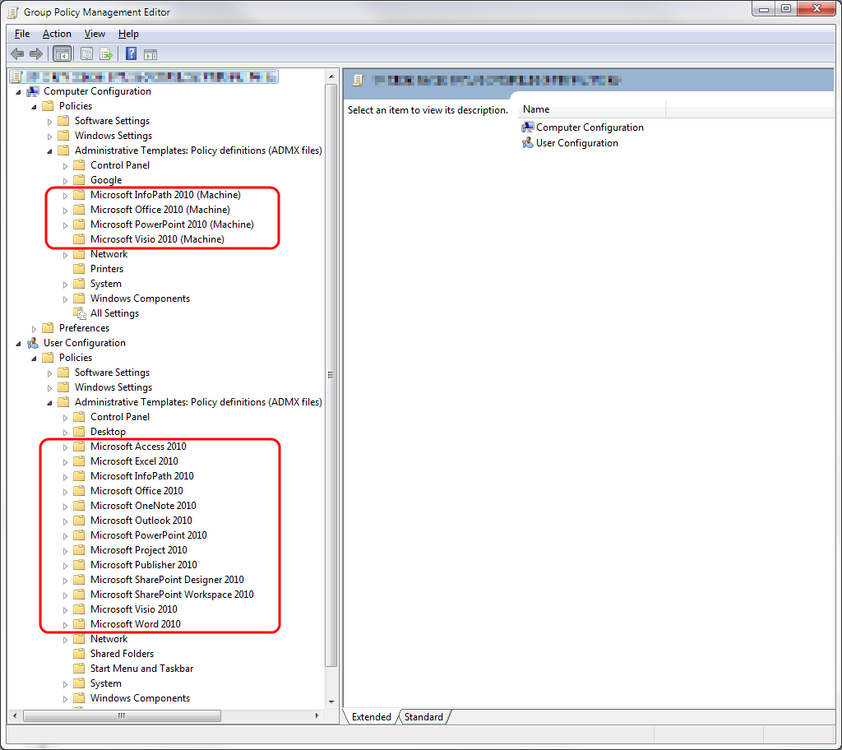Click the tree horizontal scrollbar left arrow
Screen dimensions: 842x750
14,716
